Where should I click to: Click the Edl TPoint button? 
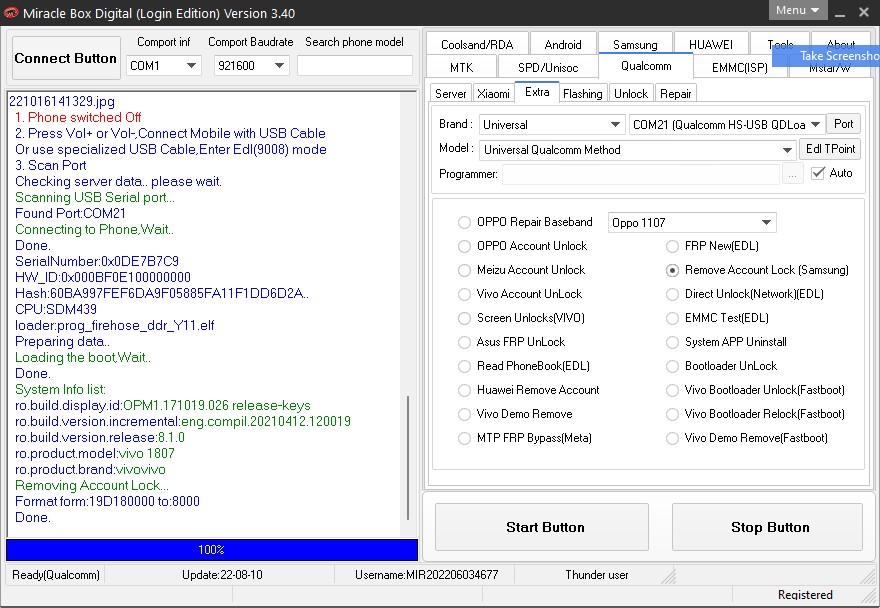click(x=830, y=149)
